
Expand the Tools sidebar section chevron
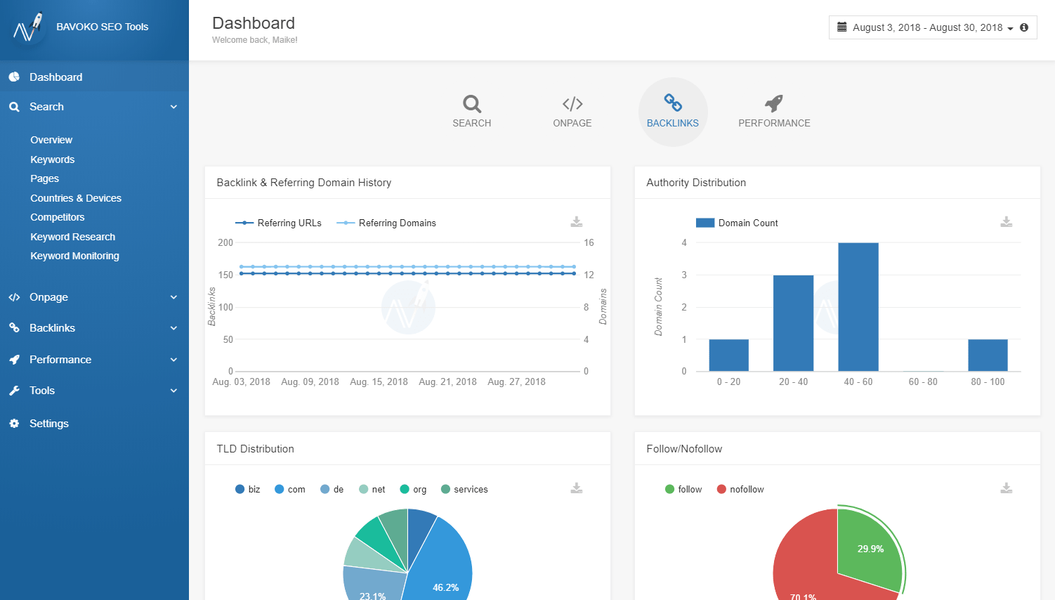click(174, 391)
